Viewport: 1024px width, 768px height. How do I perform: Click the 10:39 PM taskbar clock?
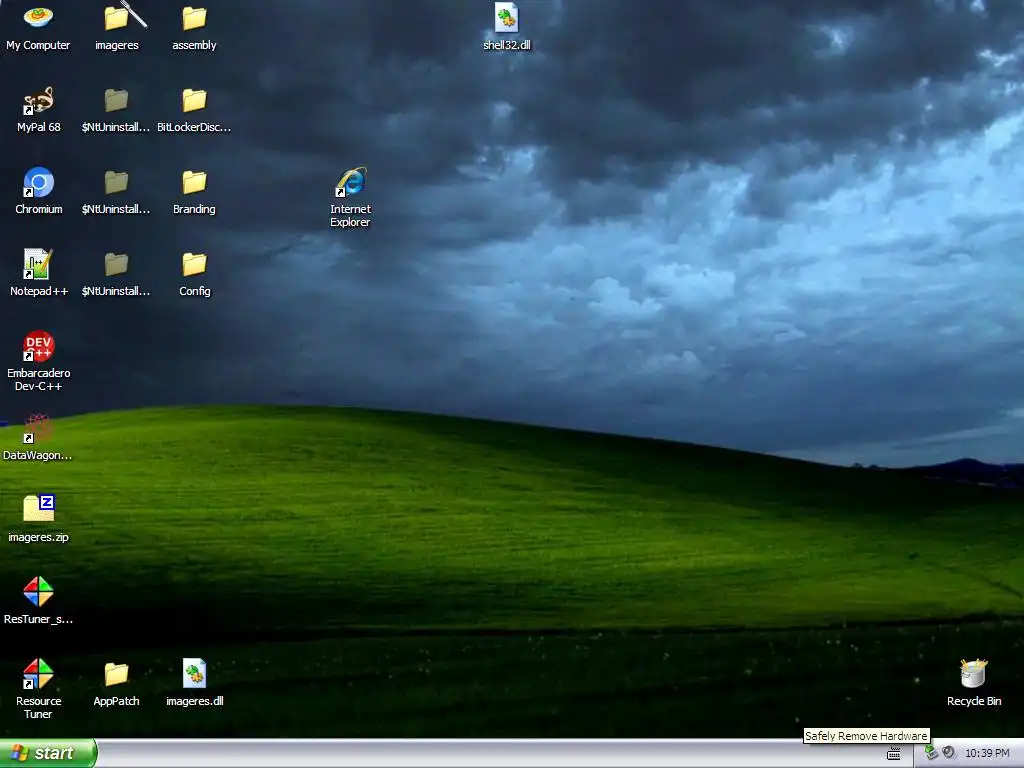[x=987, y=754]
